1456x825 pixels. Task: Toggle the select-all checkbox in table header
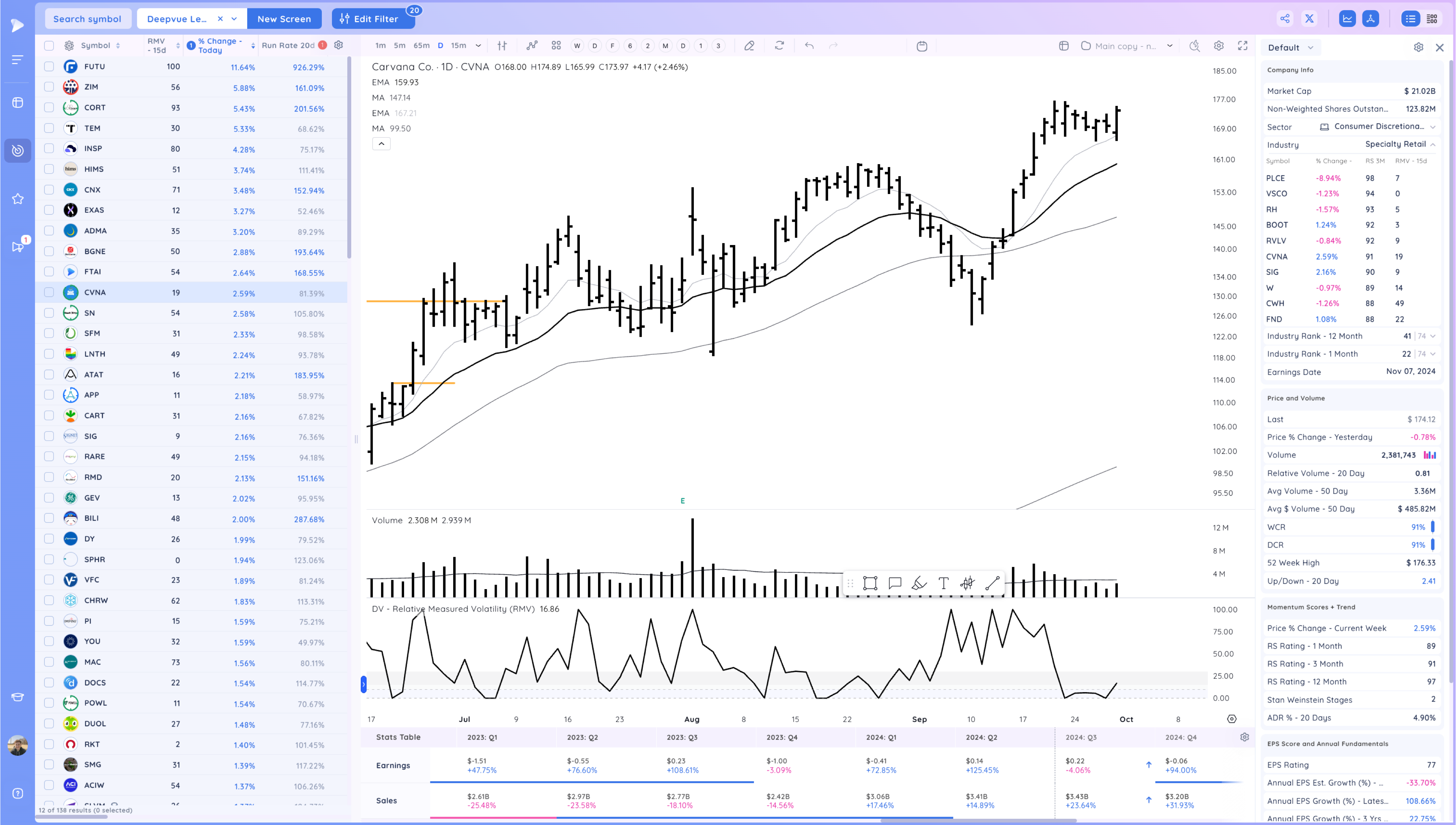49,46
